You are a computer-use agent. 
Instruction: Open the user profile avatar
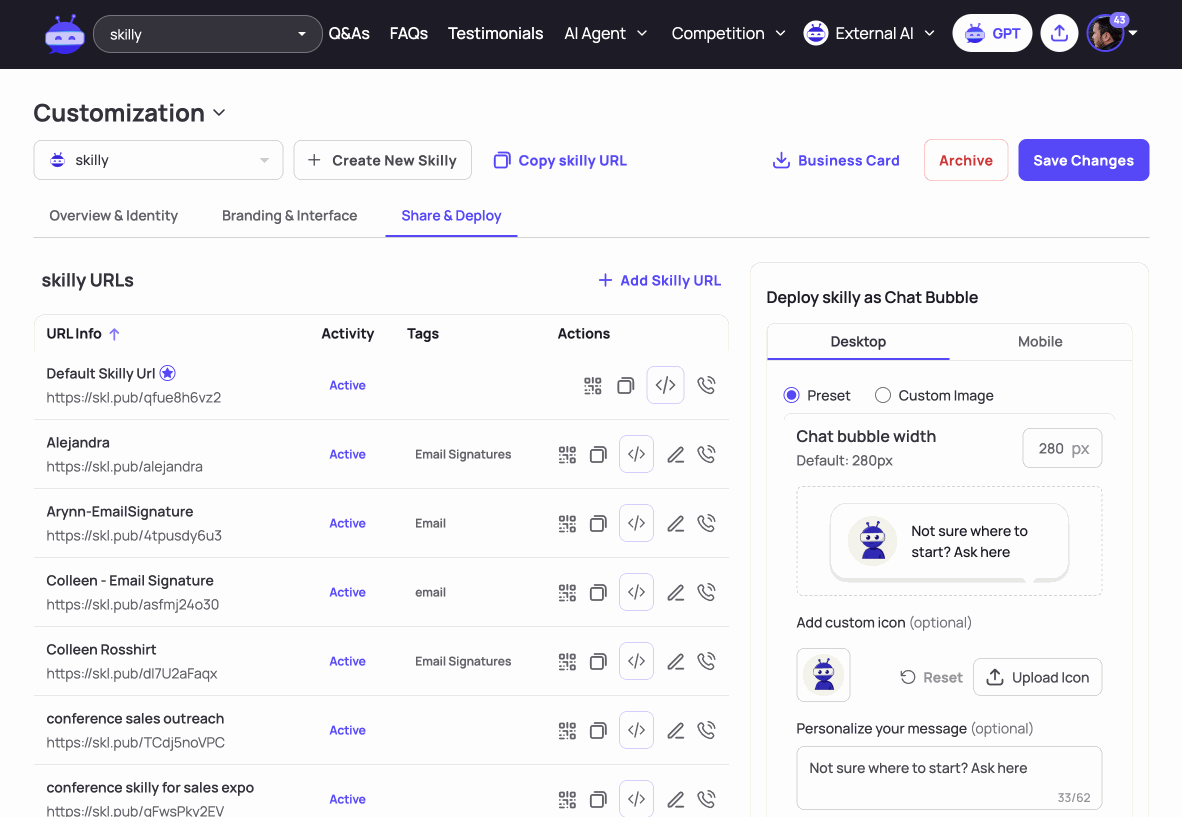click(x=1105, y=33)
